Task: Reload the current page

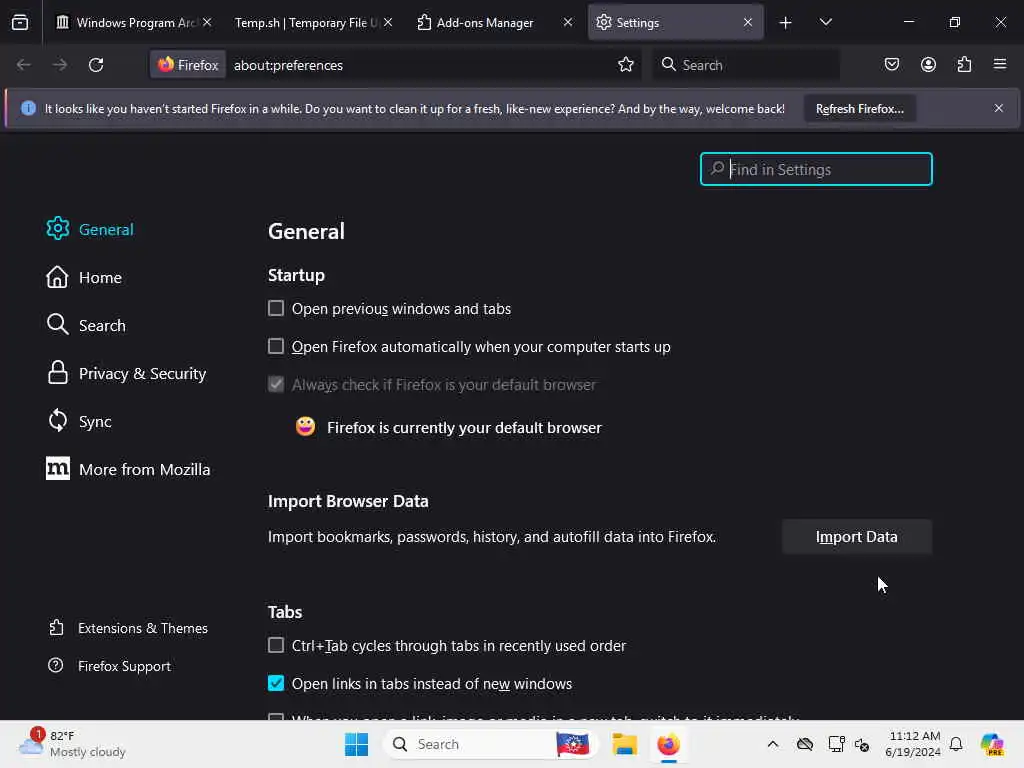Action: (x=96, y=65)
